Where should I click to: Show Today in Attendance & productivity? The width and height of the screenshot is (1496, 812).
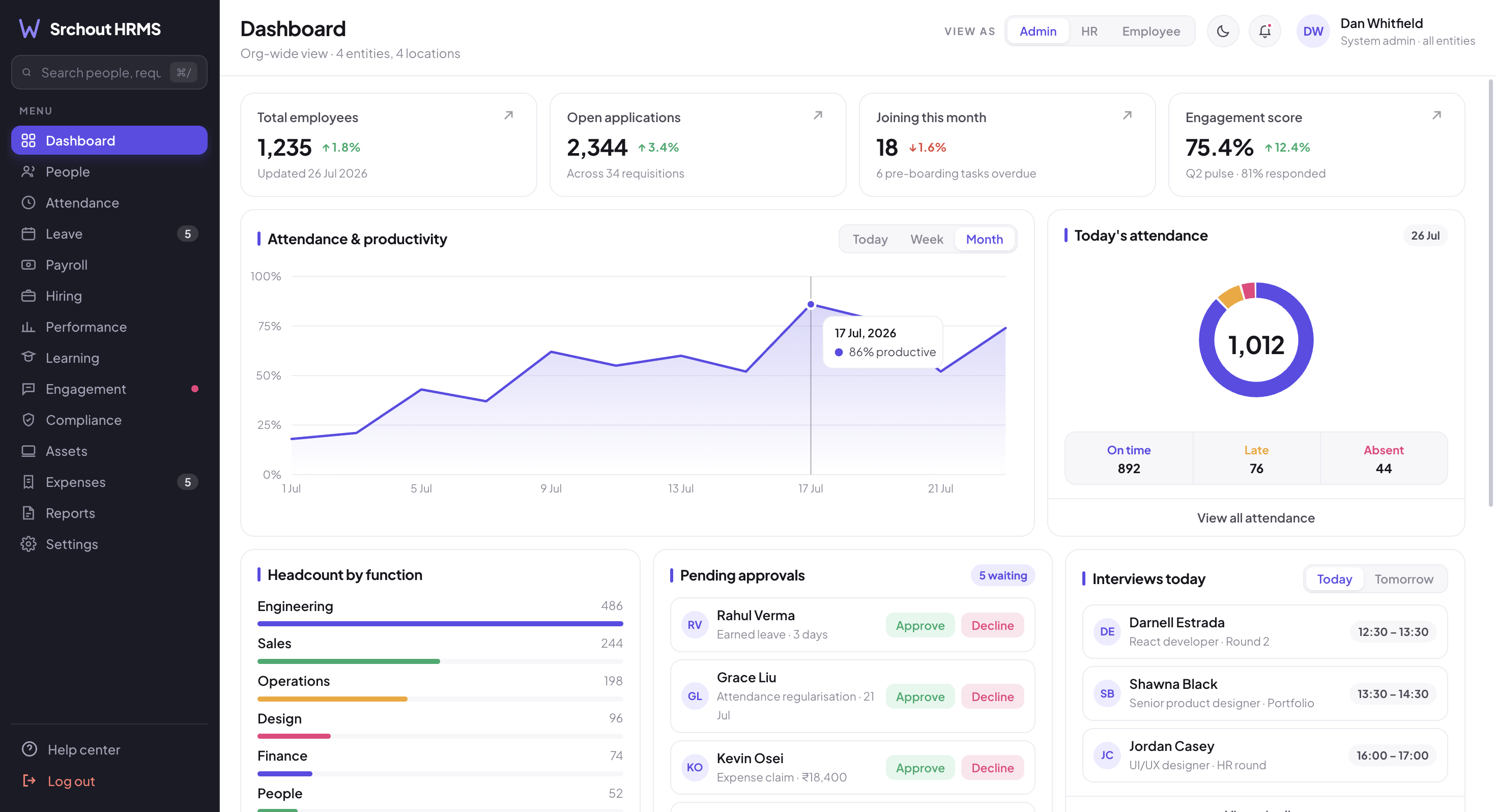(x=870, y=239)
